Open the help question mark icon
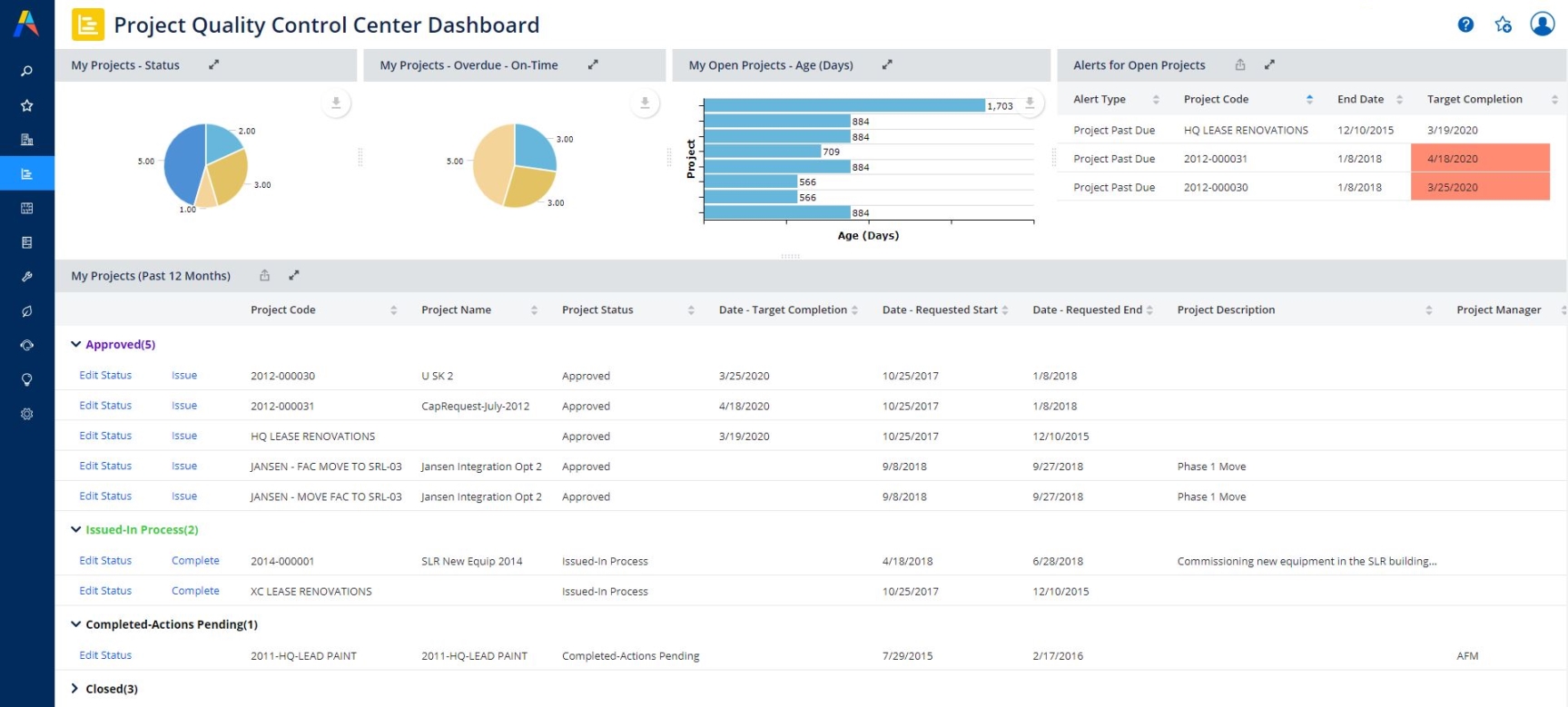Viewport: 1568px width, 707px height. (x=1465, y=25)
